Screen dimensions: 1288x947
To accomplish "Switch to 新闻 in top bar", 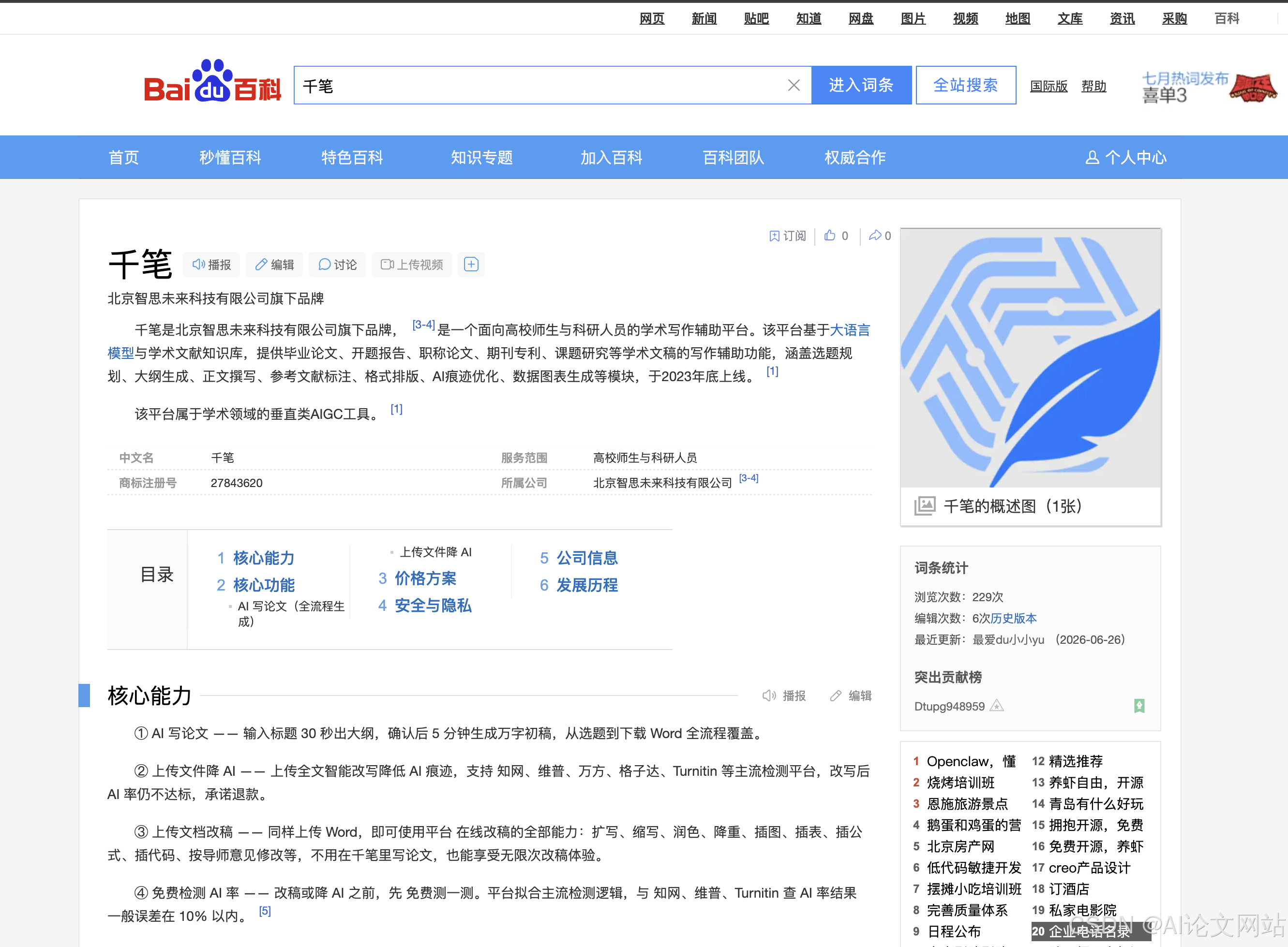I will tap(704, 19).
